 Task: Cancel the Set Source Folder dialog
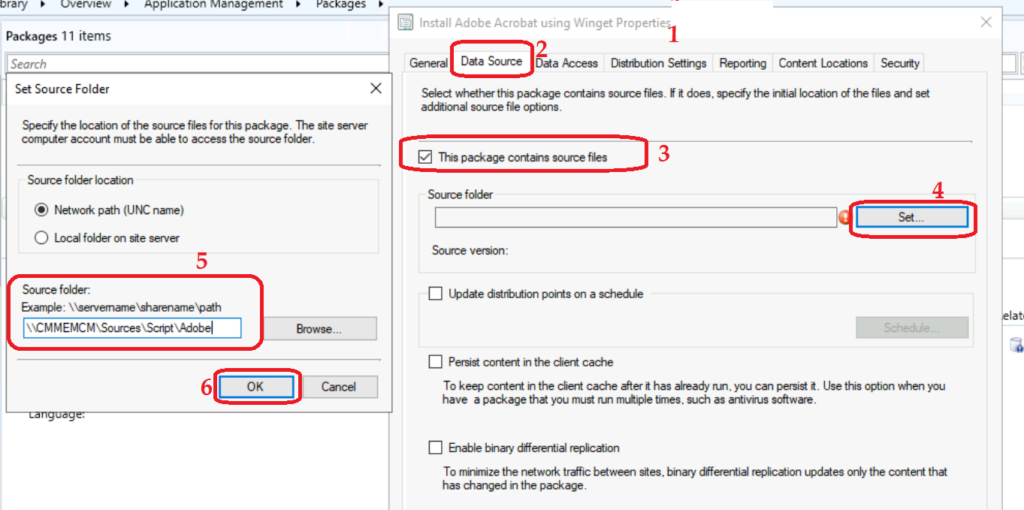point(340,387)
